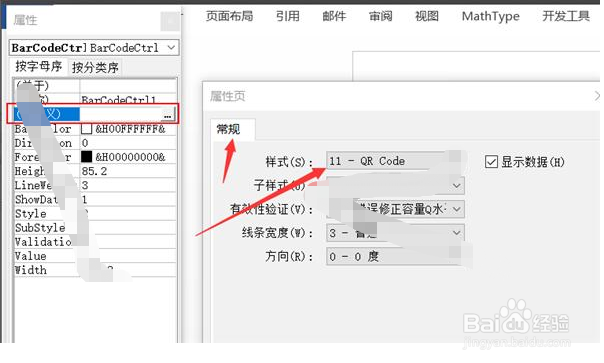Open the 引用 ribbon tab
Screen dimensions: 604x363
coord(287,16)
